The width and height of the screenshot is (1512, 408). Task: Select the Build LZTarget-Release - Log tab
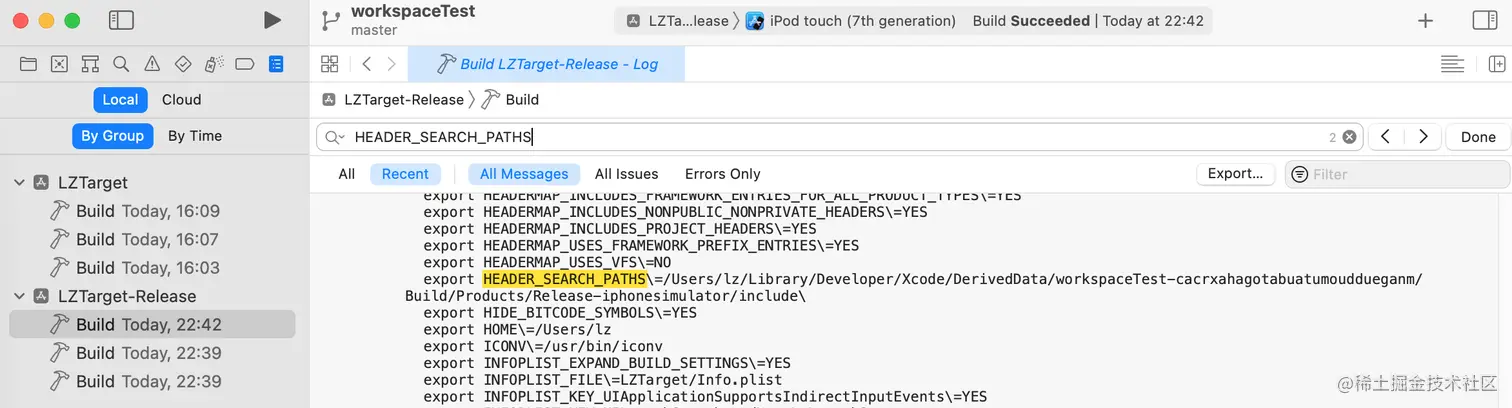click(x=547, y=64)
